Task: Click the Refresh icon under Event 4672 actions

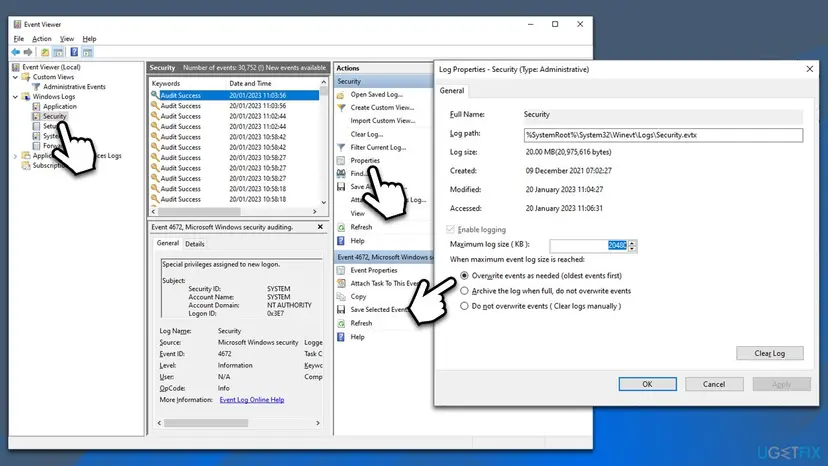Action: pyautogui.click(x=341, y=323)
